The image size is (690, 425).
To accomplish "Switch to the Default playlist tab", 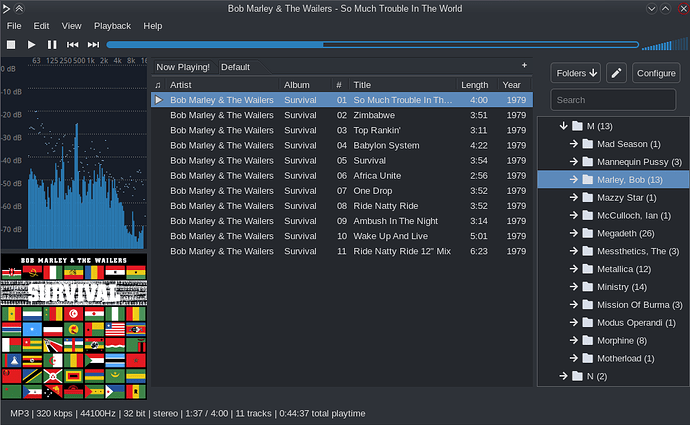I will pos(235,67).
